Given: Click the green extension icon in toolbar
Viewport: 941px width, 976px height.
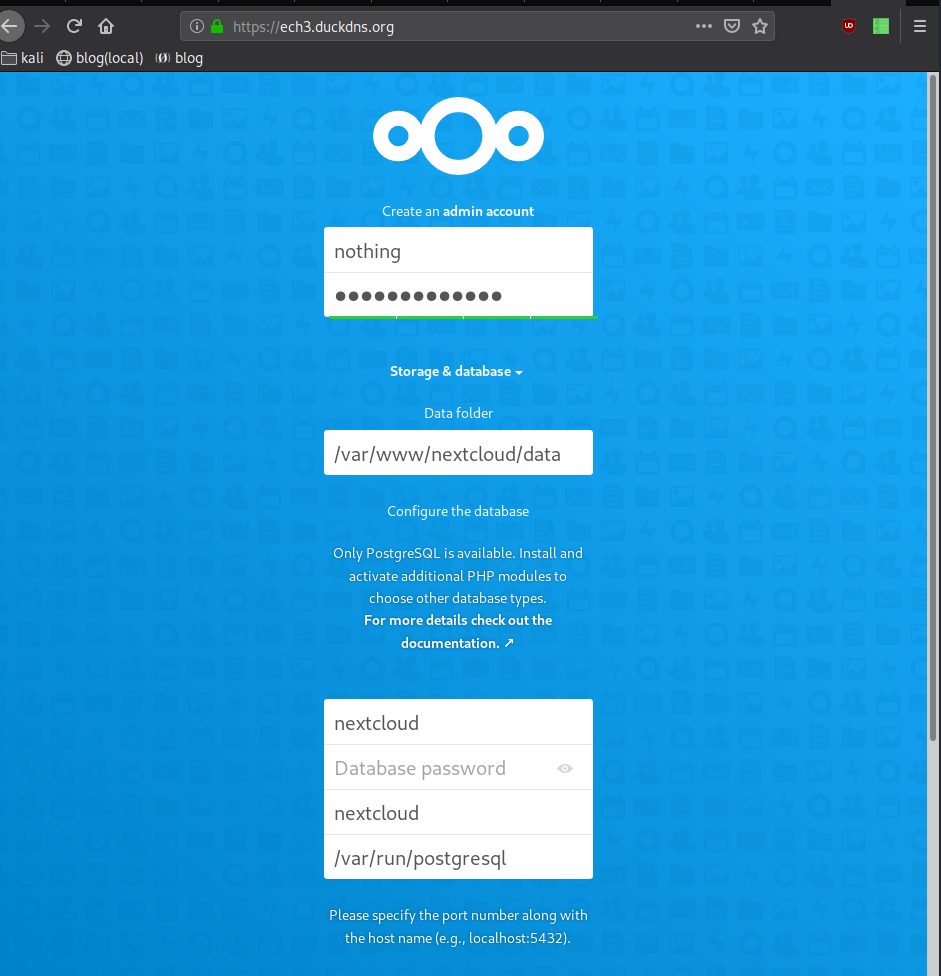Looking at the screenshot, I should tap(881, 26).
